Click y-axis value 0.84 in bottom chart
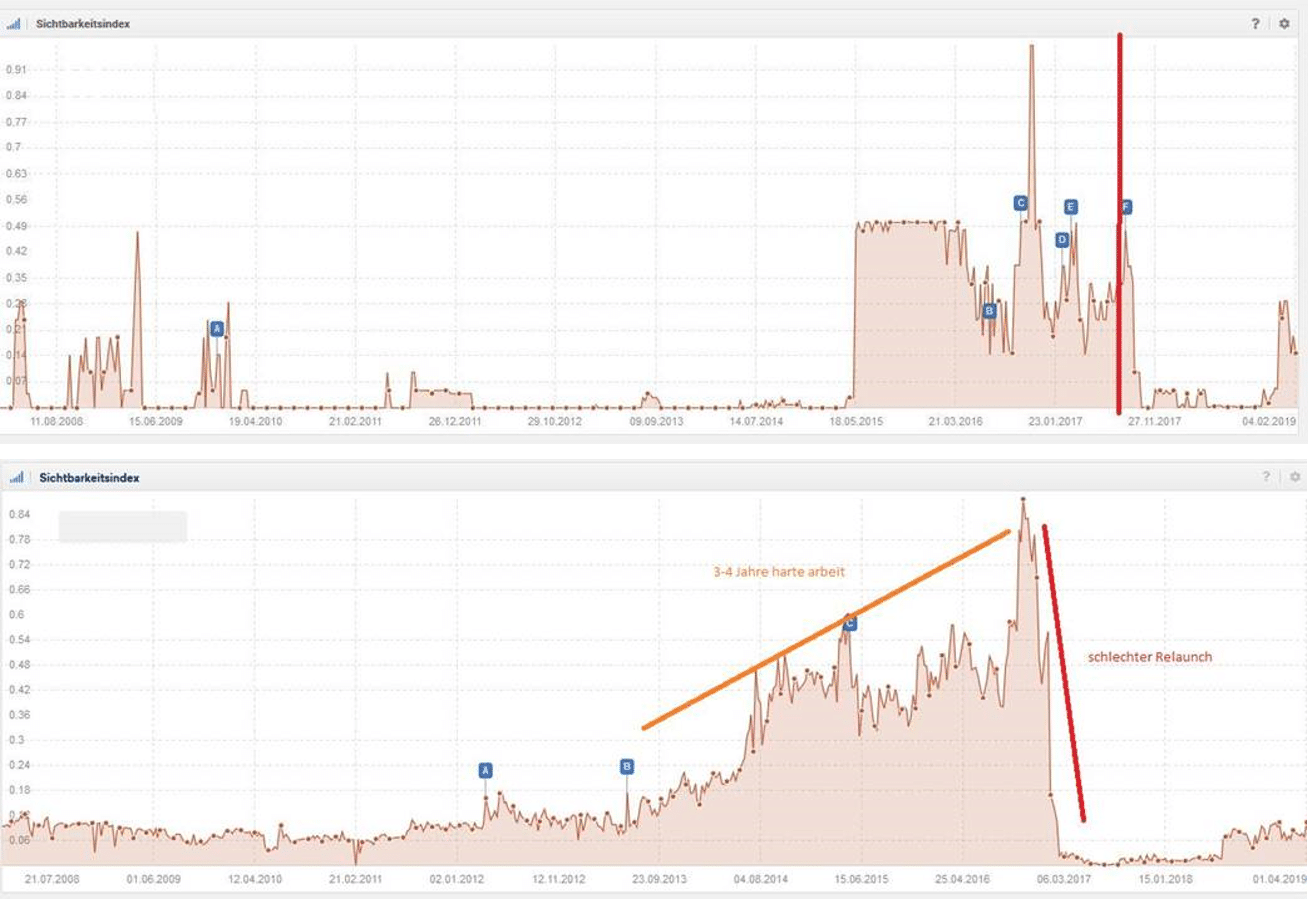This screenshot has width=1308, height=899. click(20, 514)
